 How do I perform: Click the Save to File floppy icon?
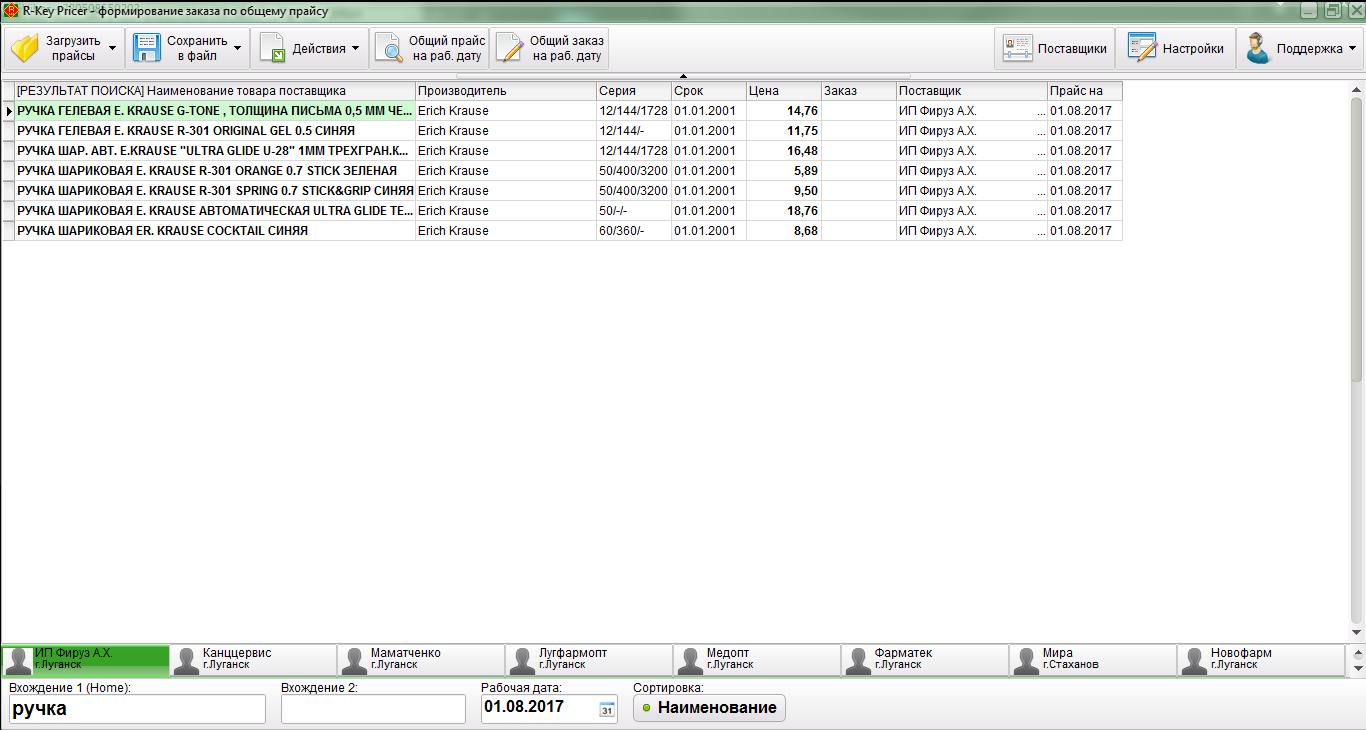click(147, 48)
